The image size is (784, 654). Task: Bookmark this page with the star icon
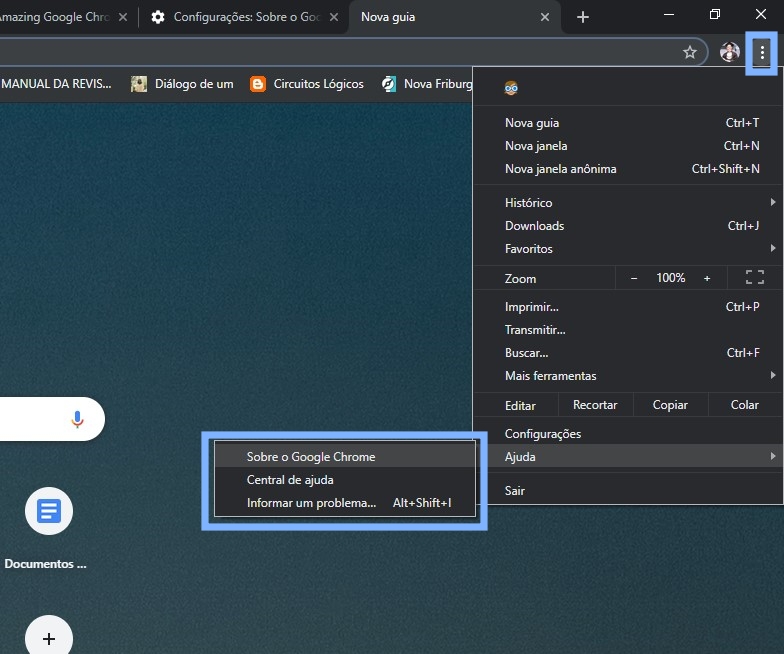(690, 52)
